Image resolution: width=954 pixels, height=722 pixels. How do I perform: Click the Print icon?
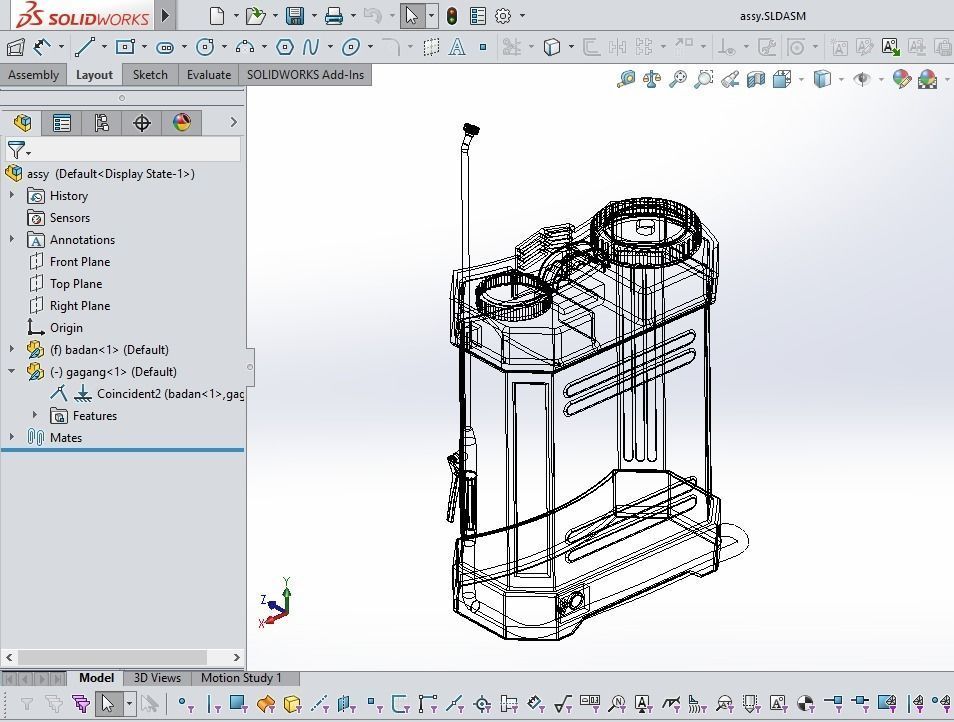pyautogui.click(x=333, y=16)
